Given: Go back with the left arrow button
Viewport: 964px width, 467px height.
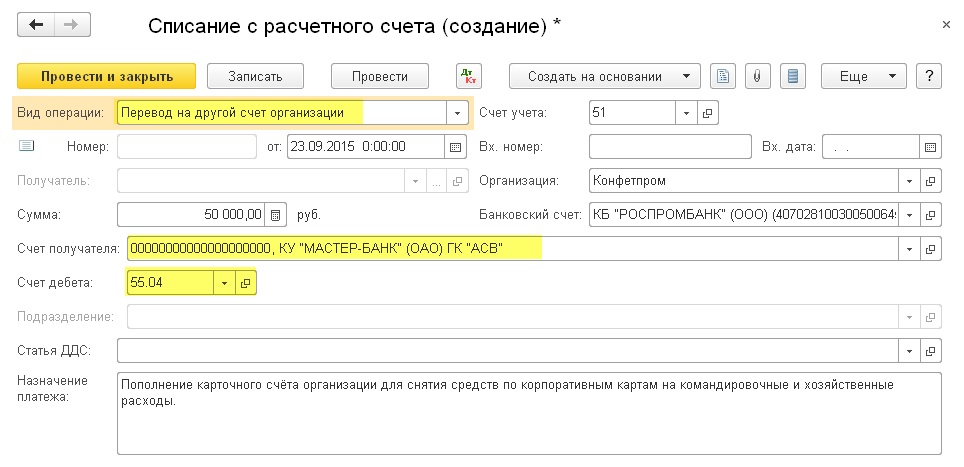Looking at the screenshot, I should (x=36, y=25).
